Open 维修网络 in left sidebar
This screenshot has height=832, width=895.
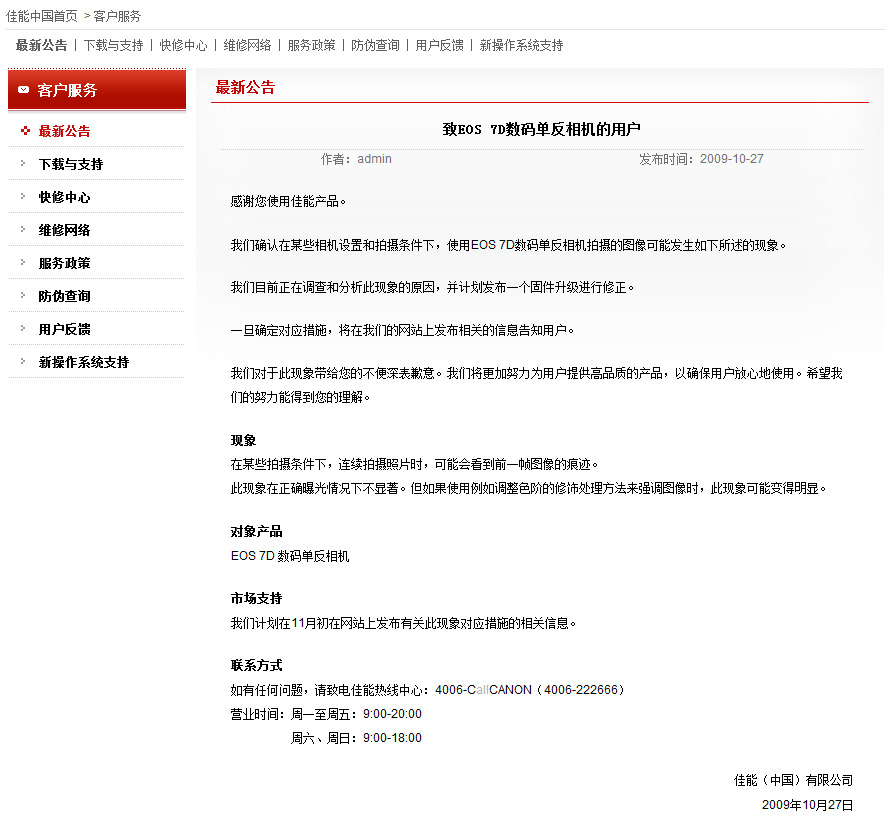tap(64, 230)
